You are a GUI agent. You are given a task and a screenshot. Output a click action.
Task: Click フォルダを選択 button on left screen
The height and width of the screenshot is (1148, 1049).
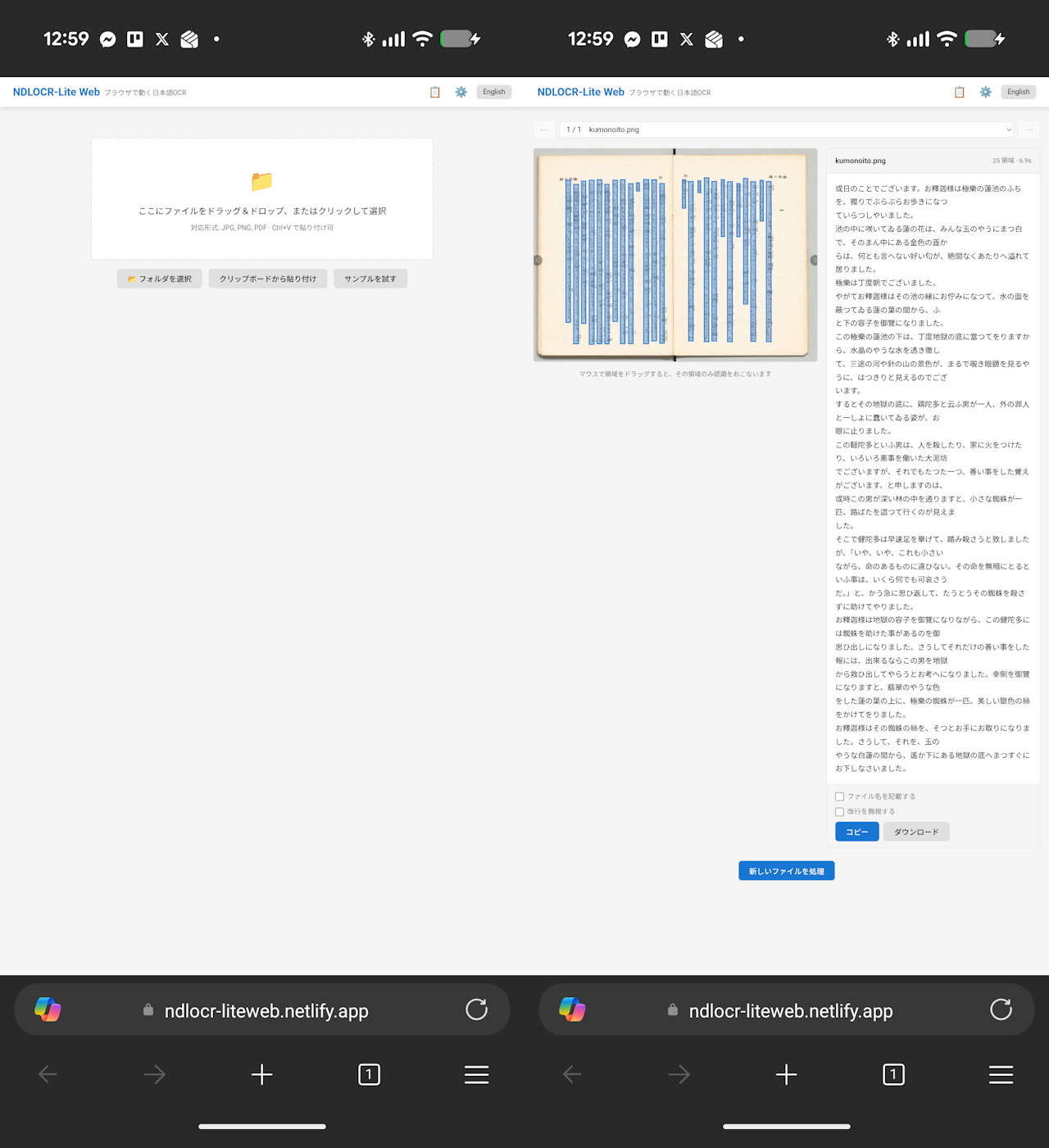(159, 279)
